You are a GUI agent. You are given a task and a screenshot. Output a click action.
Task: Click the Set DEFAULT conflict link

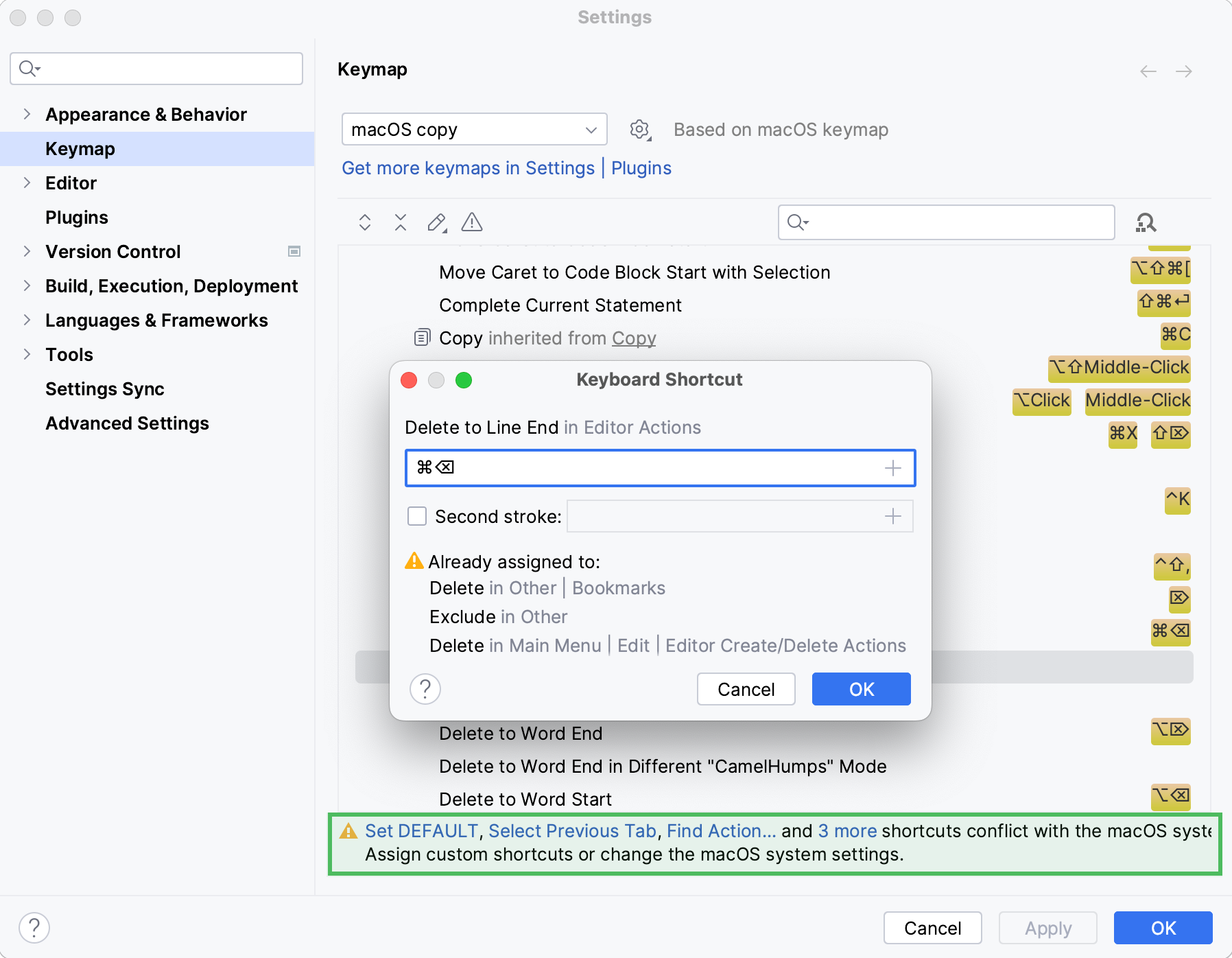coord(421,831)
